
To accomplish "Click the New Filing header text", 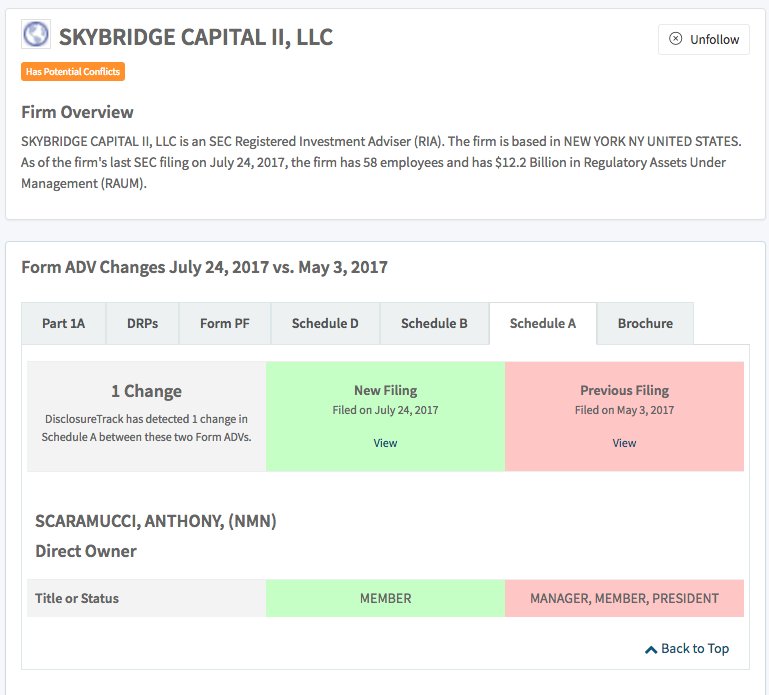I will (x=385, y=390).
